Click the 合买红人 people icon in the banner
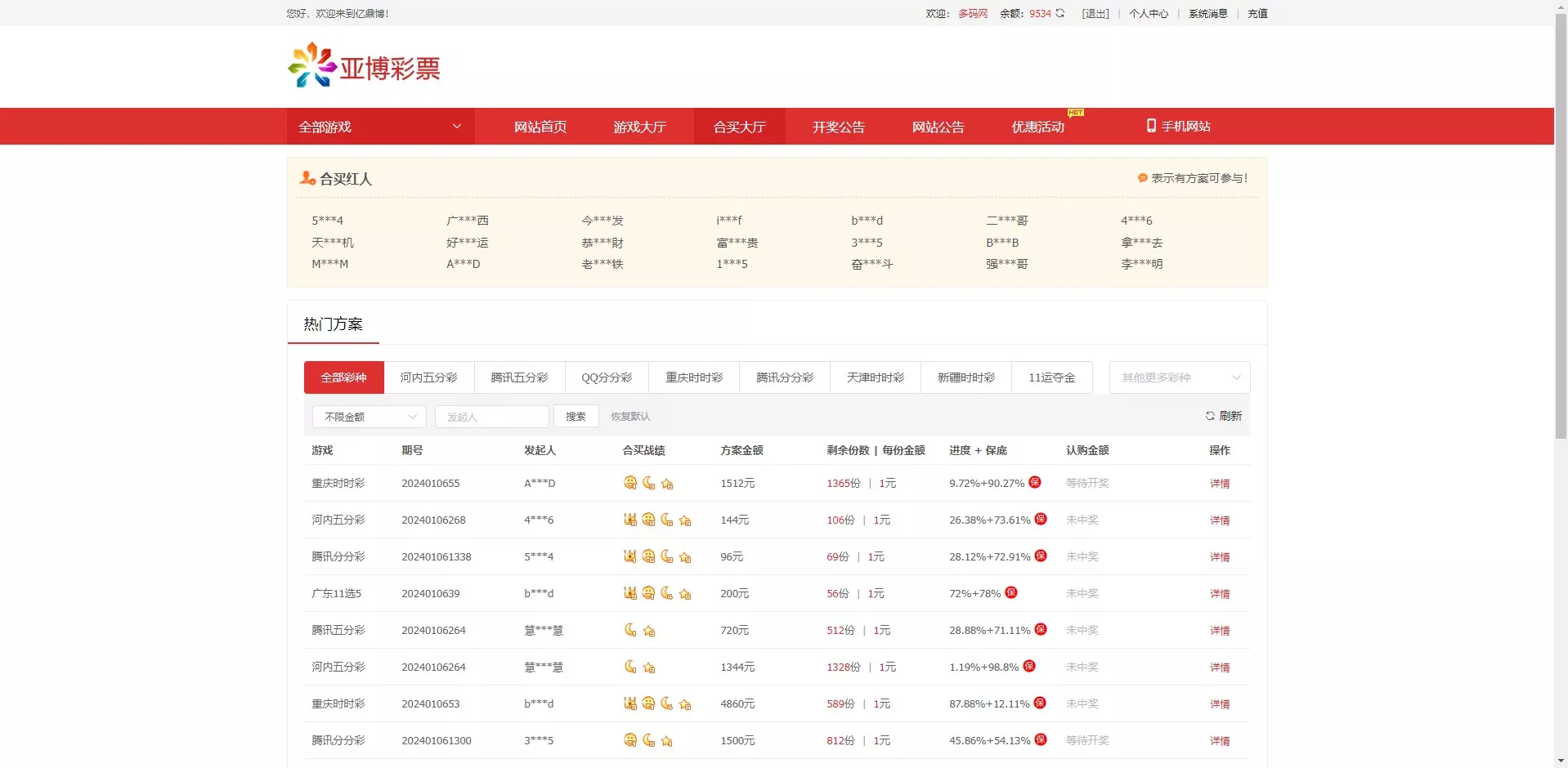This screenshot has width=1568, height=768. click(x=306, y=178)
